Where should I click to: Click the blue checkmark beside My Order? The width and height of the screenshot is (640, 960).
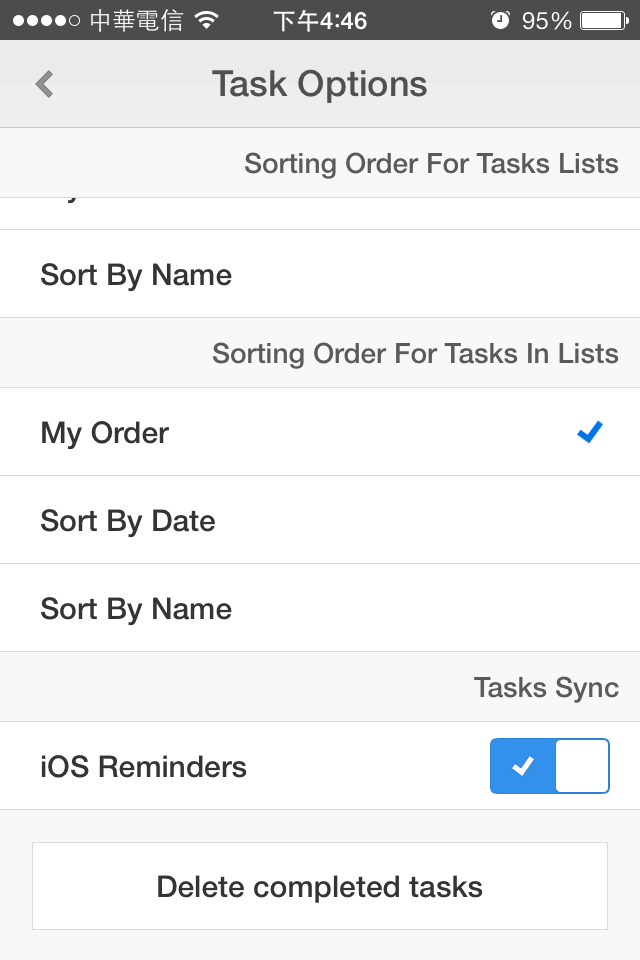point(590,432)
